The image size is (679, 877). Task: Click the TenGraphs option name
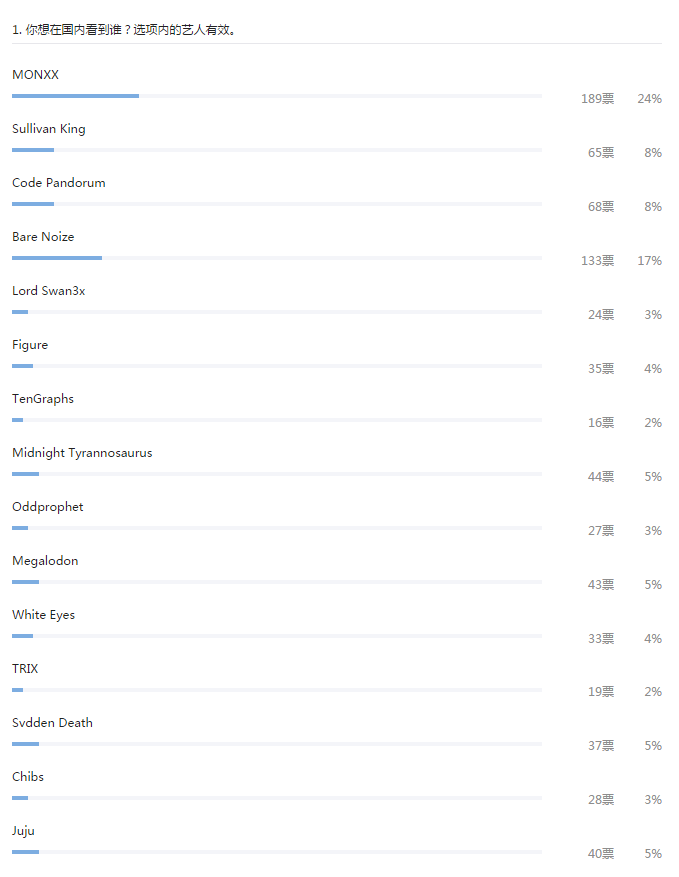point(43,399)
